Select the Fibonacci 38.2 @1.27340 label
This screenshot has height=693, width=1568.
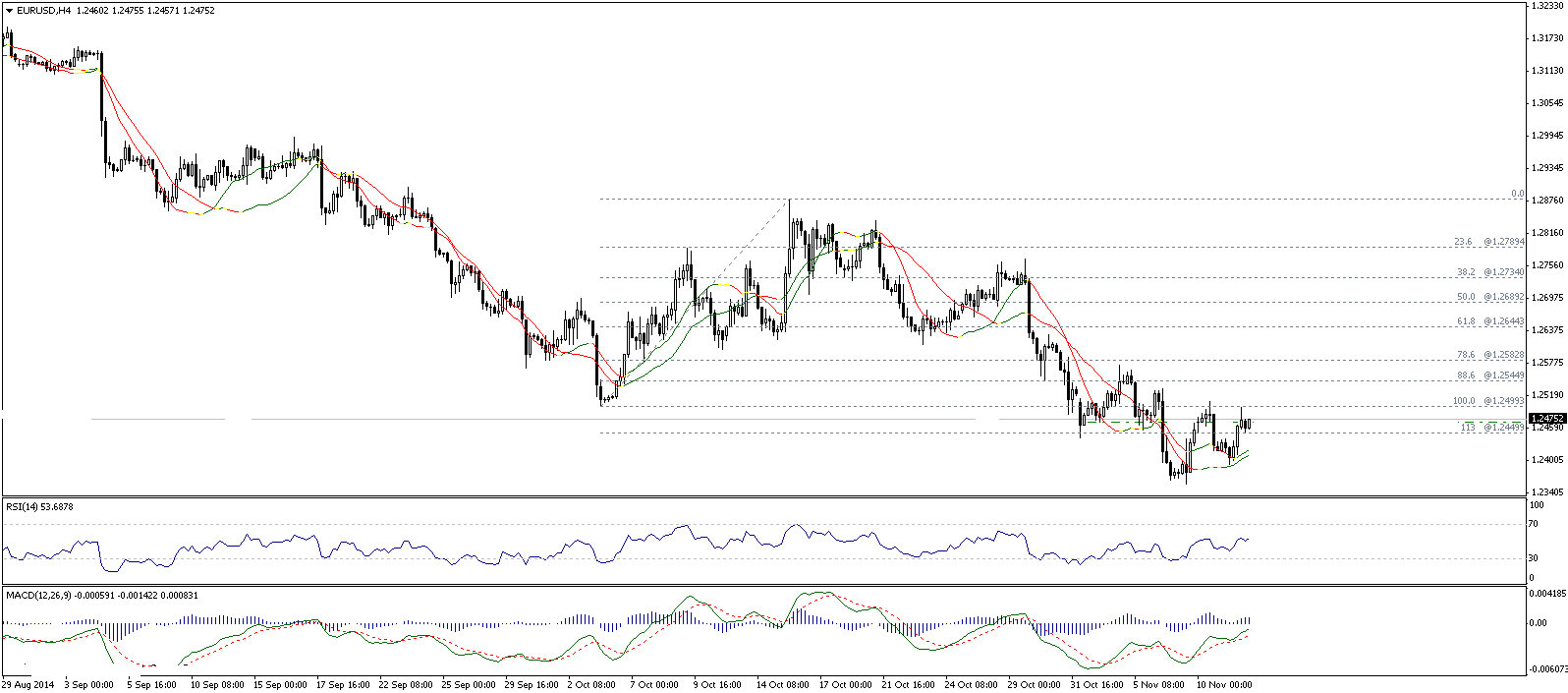[x=1489, y=272]
